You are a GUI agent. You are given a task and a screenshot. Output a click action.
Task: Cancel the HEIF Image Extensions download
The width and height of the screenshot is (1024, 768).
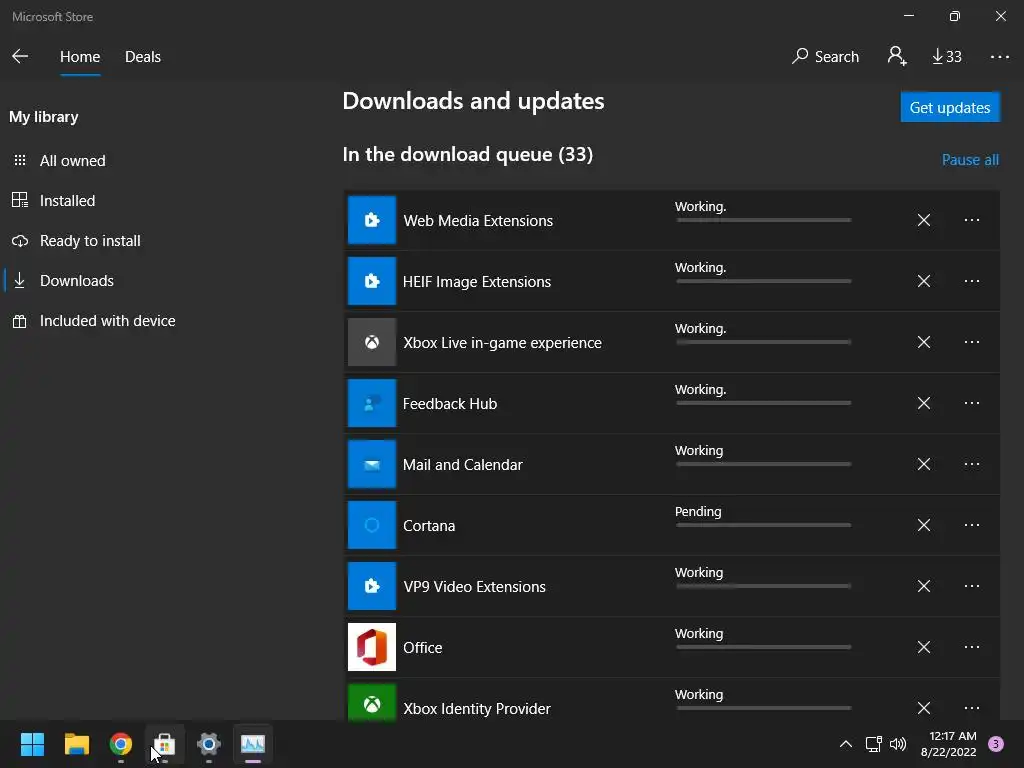pos(923,281)
